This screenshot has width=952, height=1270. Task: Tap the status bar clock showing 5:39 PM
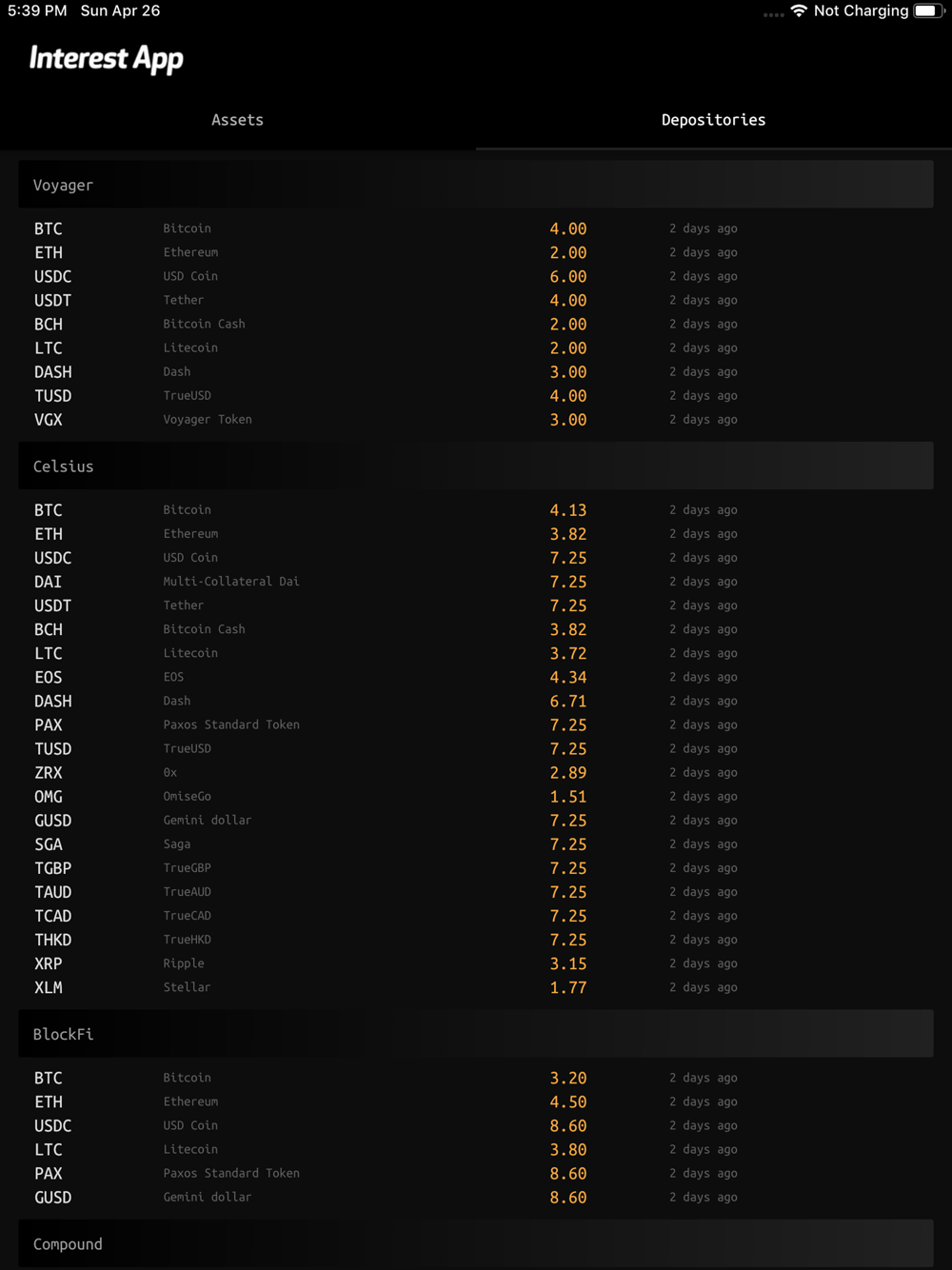click(37, 10)
